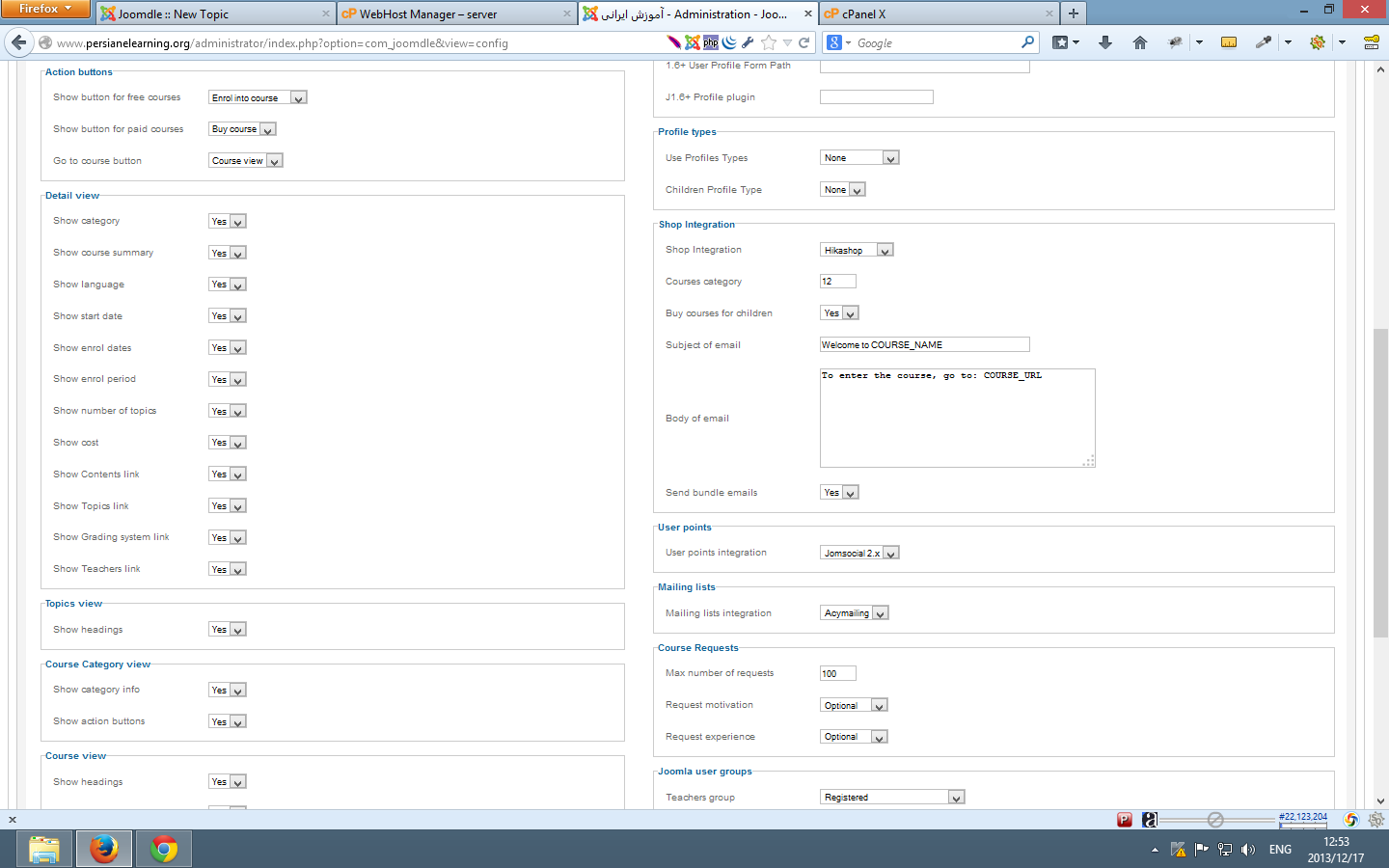Viewport: 1389px width, 868px height.
Task: Open the Firefox menu button
Action: click(44, 9)
